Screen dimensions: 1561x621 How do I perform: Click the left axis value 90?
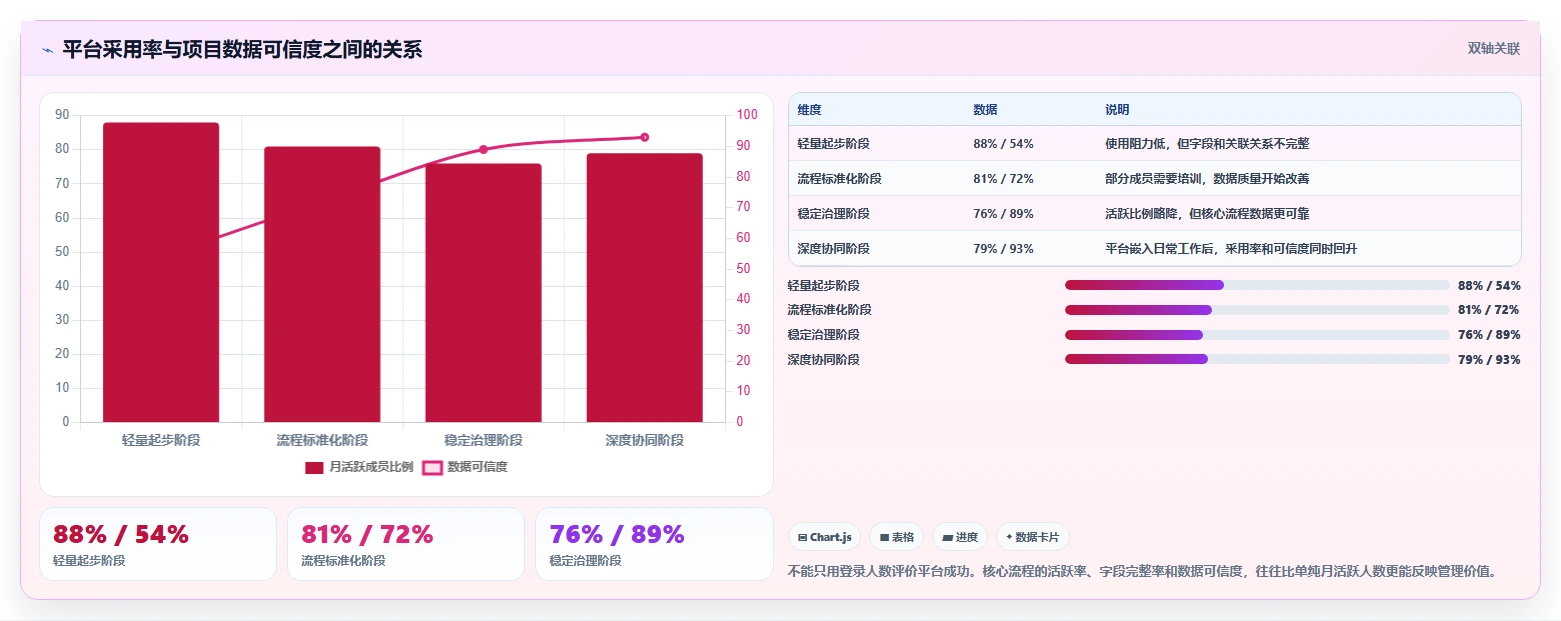(x=62, y=115)
